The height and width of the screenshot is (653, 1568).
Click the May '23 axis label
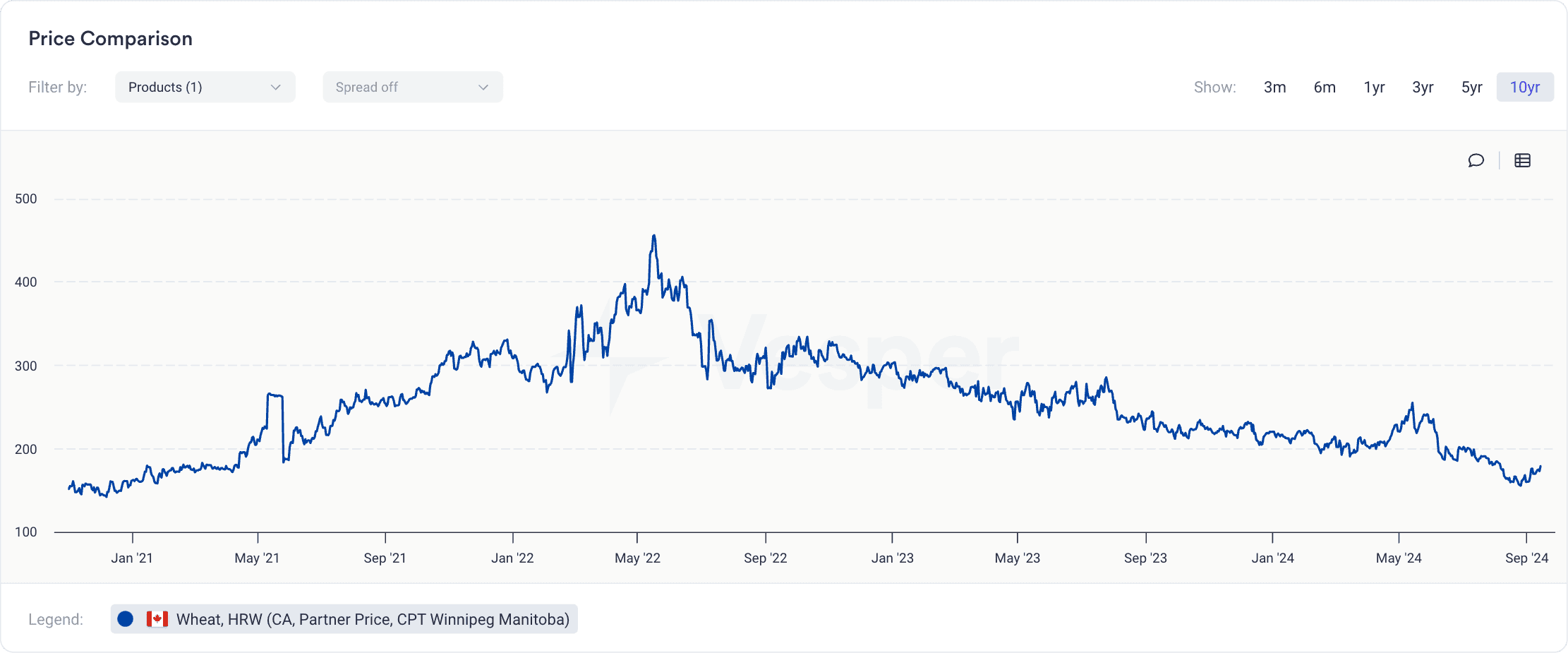[1017, 558]
